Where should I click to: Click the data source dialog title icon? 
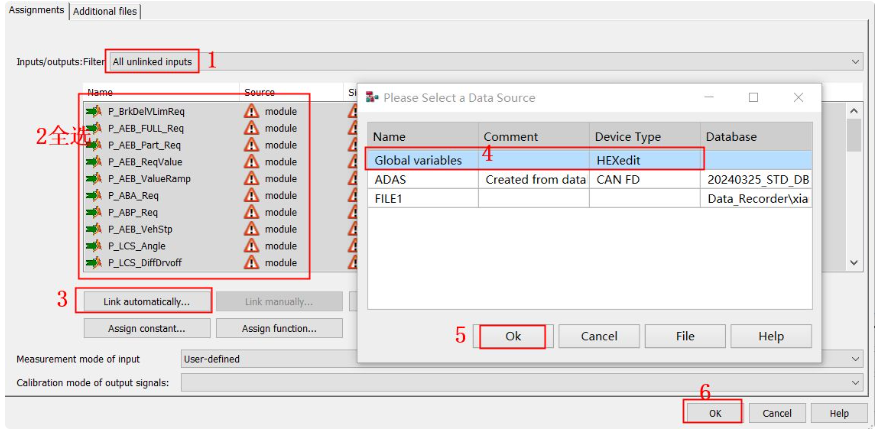pos(373,98)
